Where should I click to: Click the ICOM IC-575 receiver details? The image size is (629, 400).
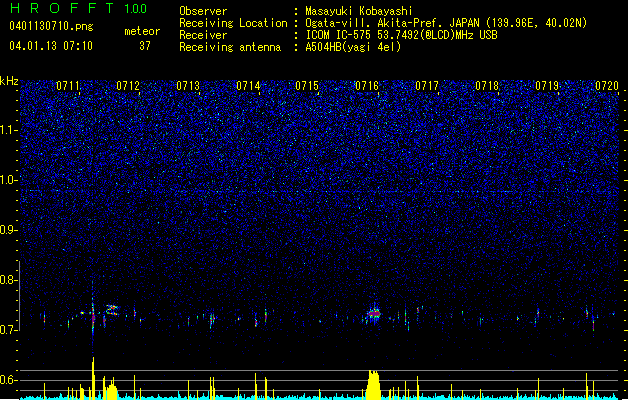(402, 35)
